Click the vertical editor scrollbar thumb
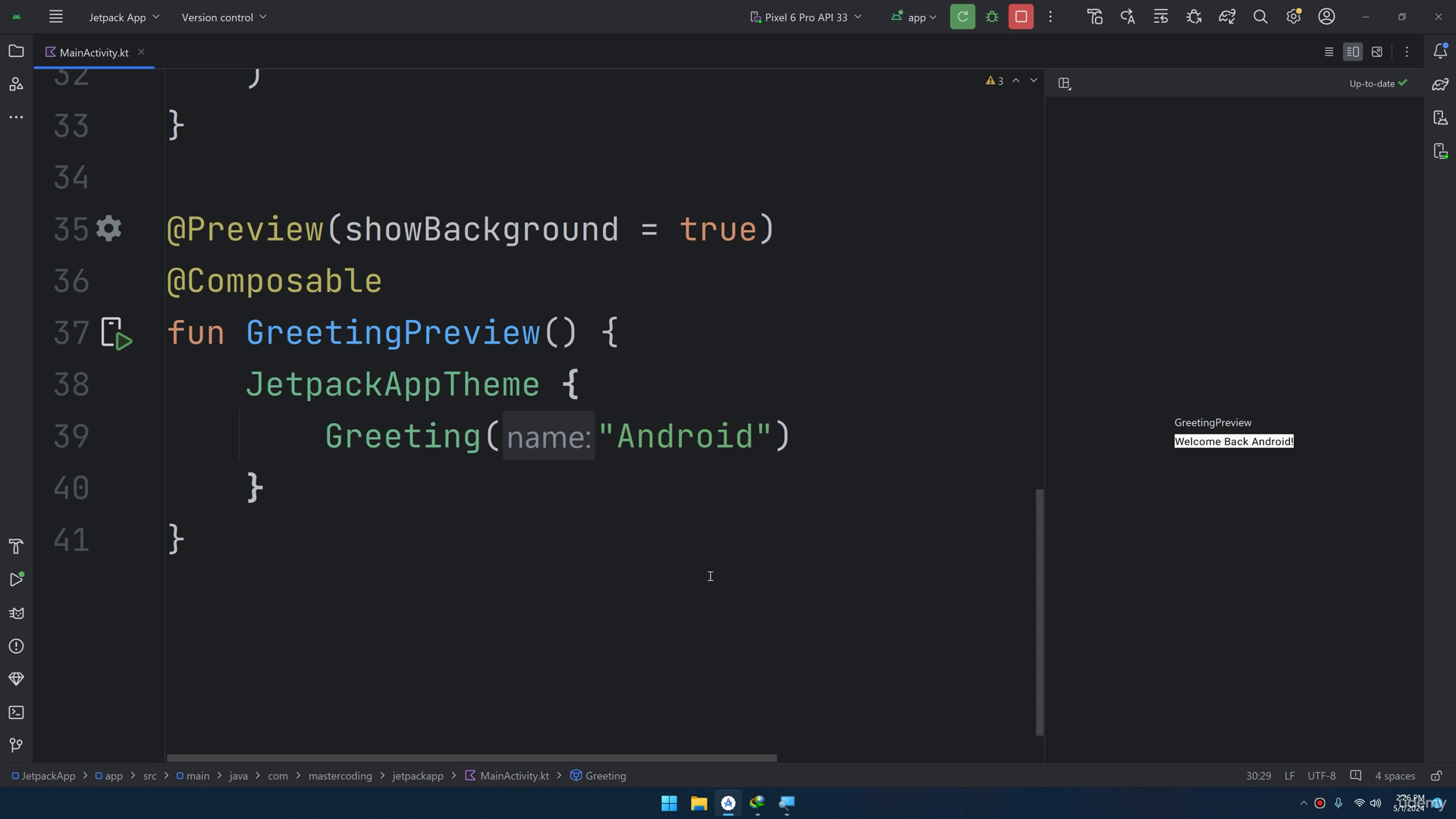The image size is (1456, 819). click(1040, 612)
